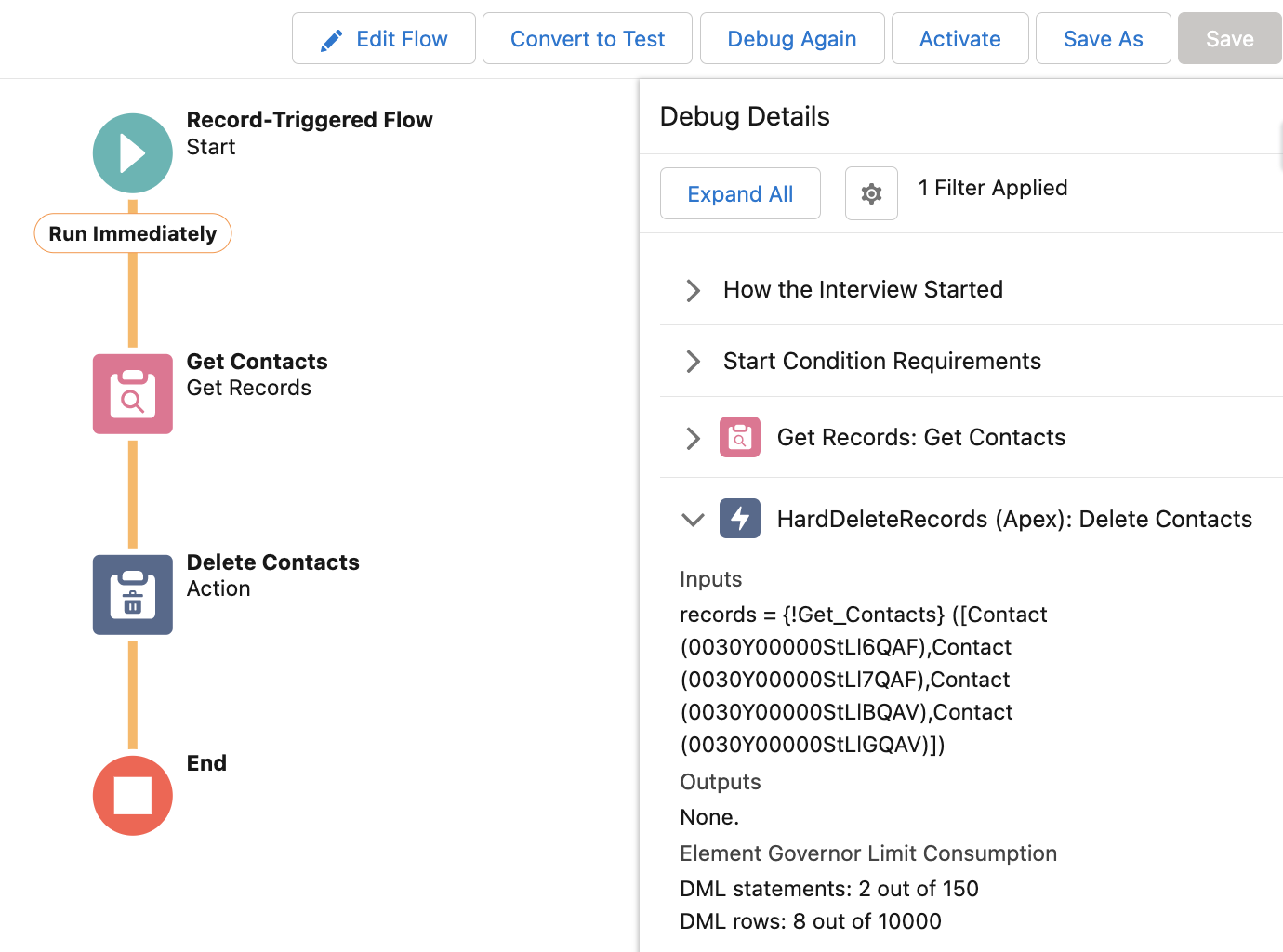Click the Run Immediately label on the flow path
1283x952 pixels.
132,233
